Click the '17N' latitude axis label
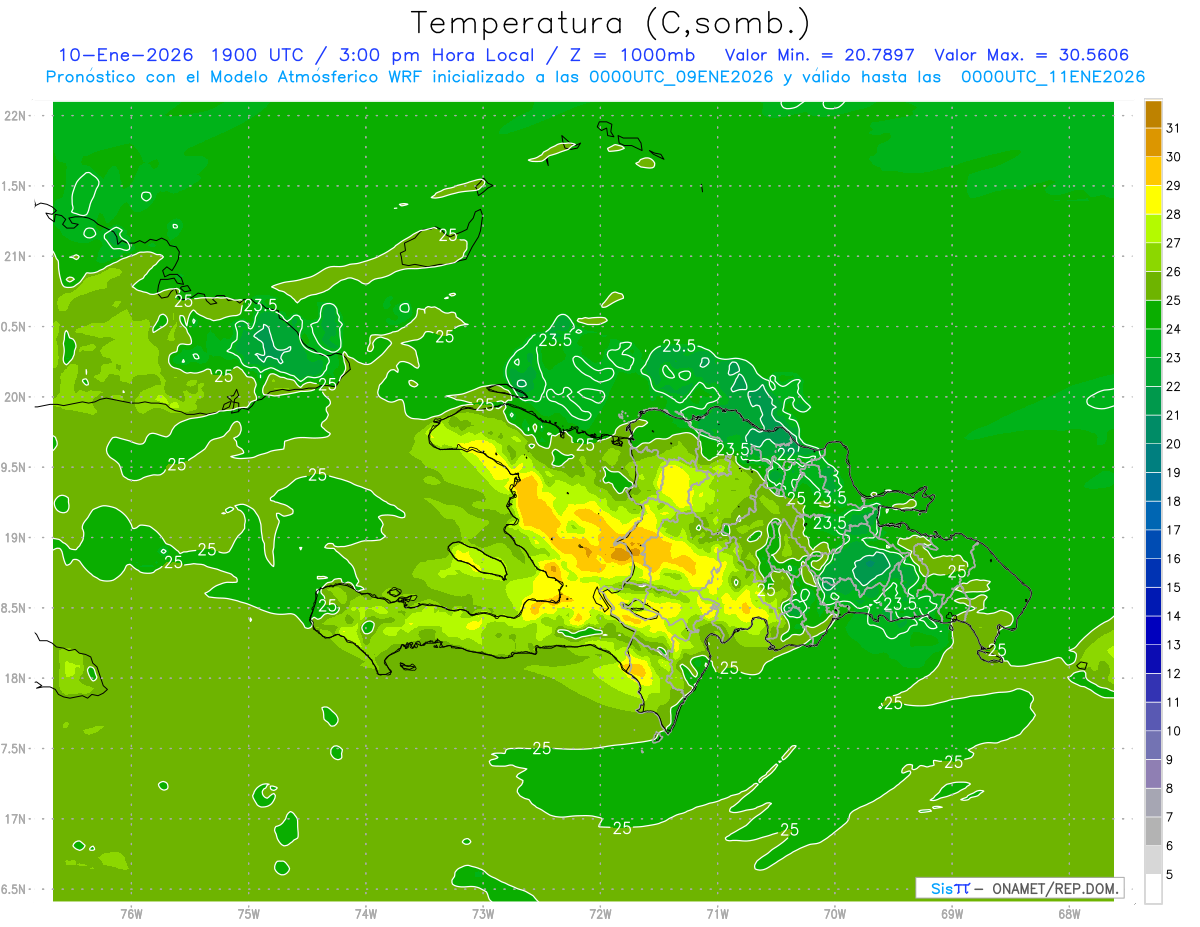The height and width of the screenshot is (927, 1200). [17, 819]
